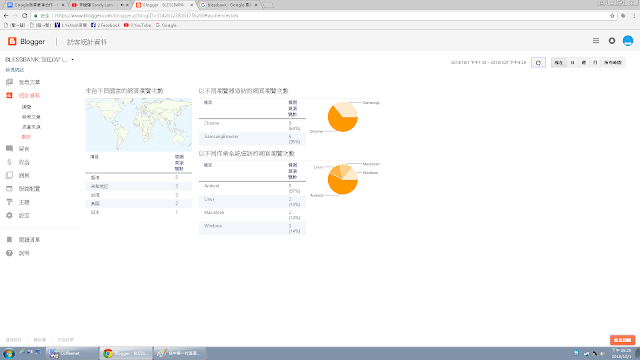
Task: Click the Windows row in OS table
Action: coord(252,228)
